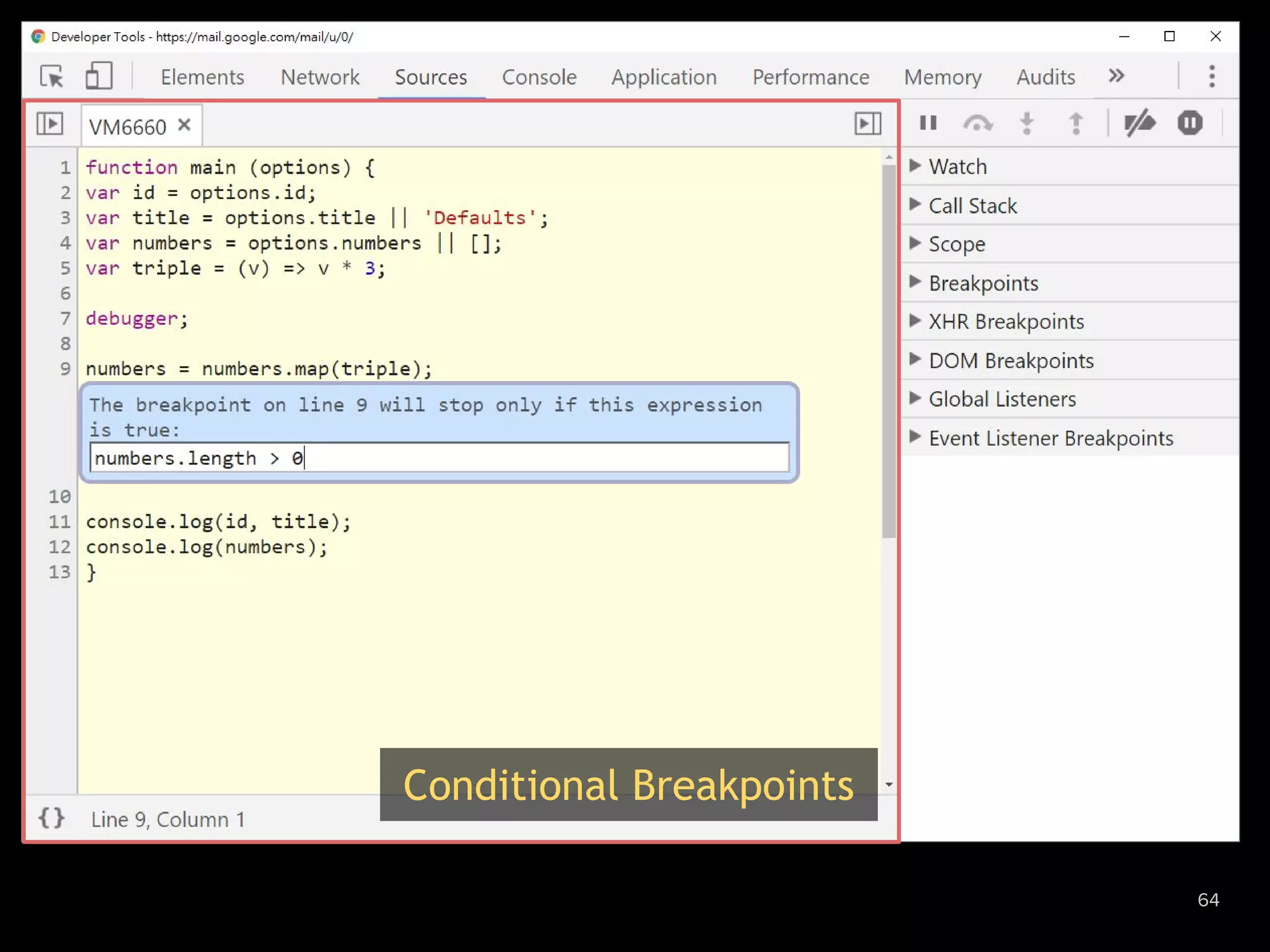
Task: Toggle pause on exceptions
Action: (x=1189, y=123)
